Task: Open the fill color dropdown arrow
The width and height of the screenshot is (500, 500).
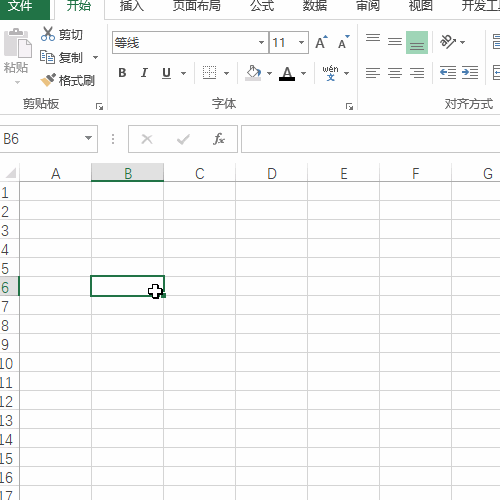Action: click(269, 73)
